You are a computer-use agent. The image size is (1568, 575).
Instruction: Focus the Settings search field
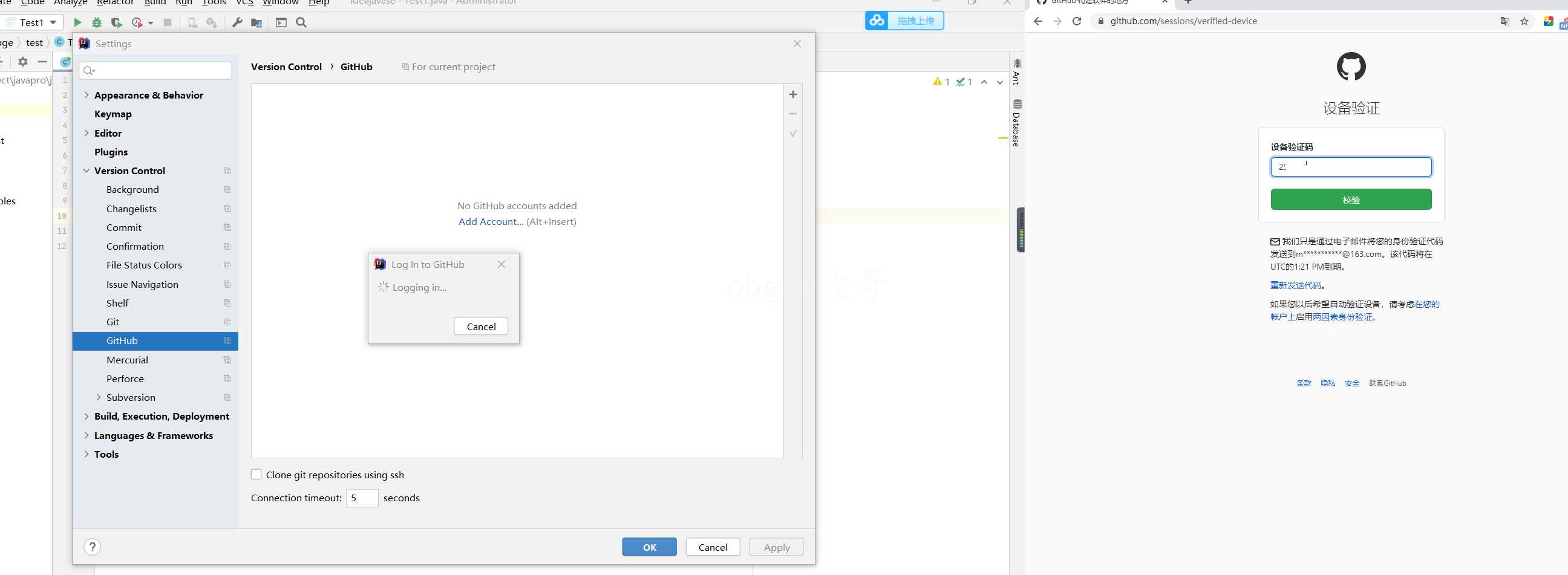[155, 71]
